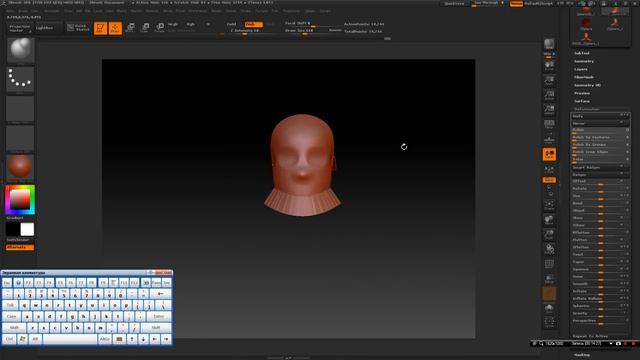This screenshot has width=640, height=360.
Task: Toggle circle option beside Polish By Features
Action: [x=627, y=137]
